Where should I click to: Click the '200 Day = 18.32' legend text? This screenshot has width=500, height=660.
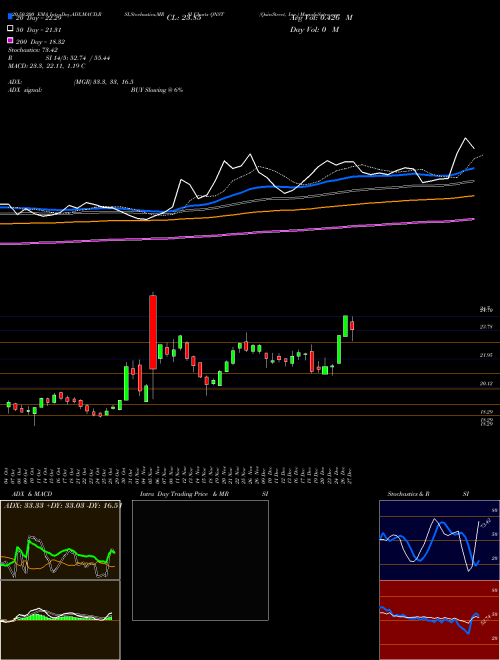click(40, 42)
